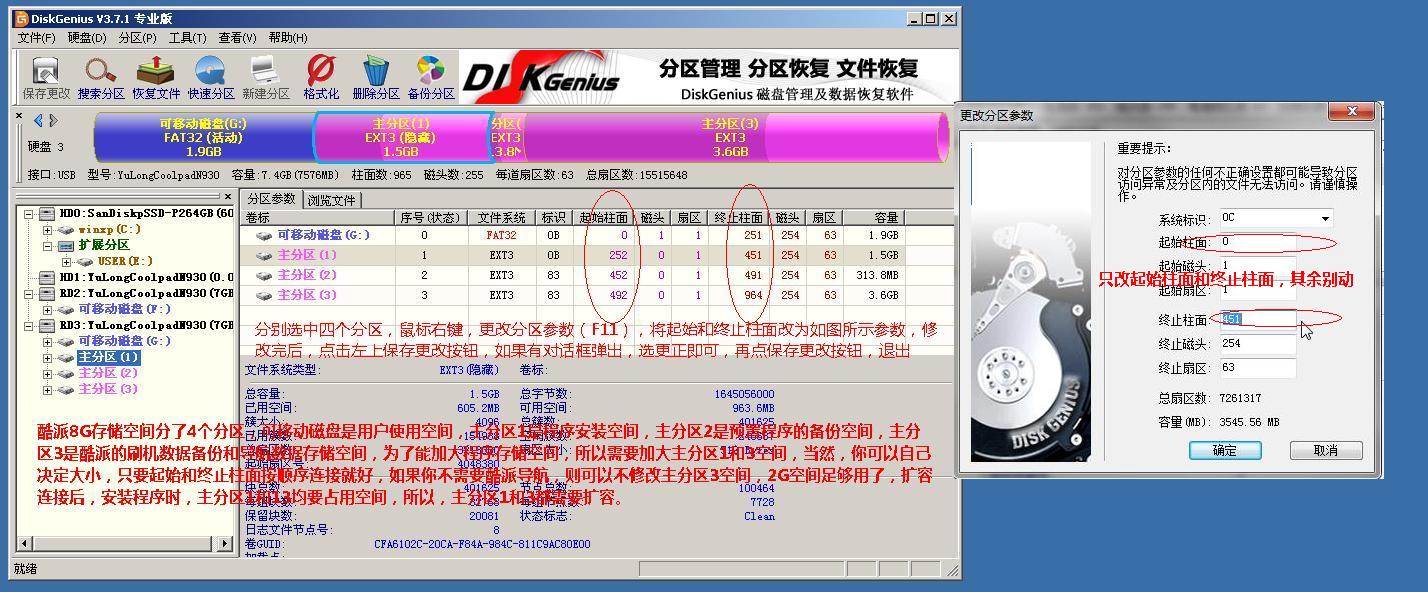Image resolution: width=1428 pixels, height=592 pixels.
Task: Open the 分区(P) menu
Action: tap(137, 38)
